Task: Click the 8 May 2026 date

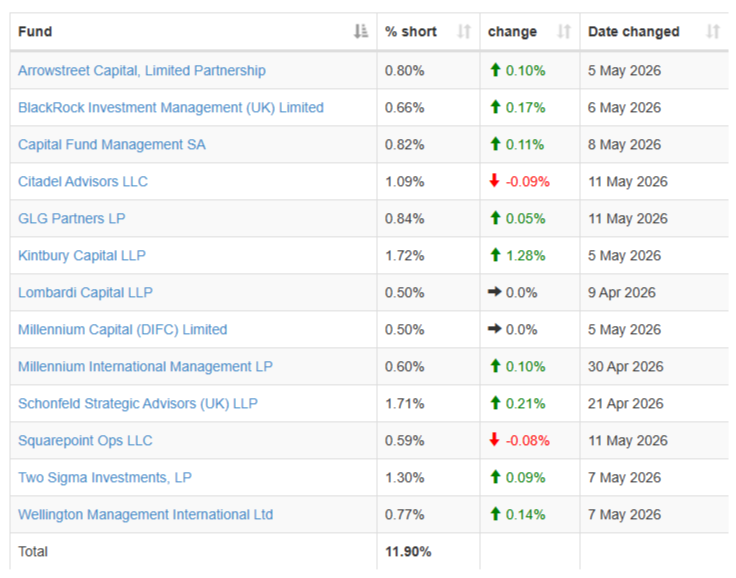Action: coord(624,145)
